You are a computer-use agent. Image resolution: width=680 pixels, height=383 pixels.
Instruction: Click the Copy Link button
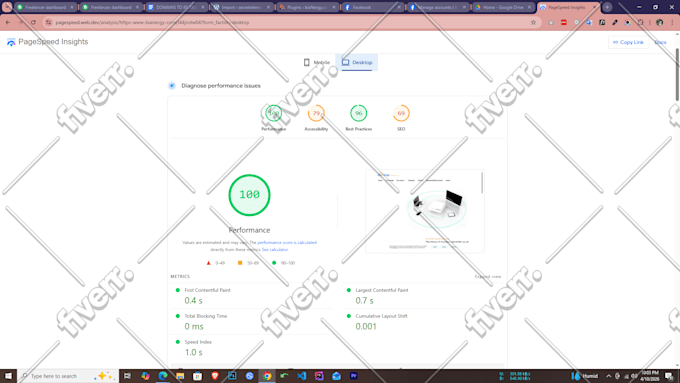click(628, 42)
